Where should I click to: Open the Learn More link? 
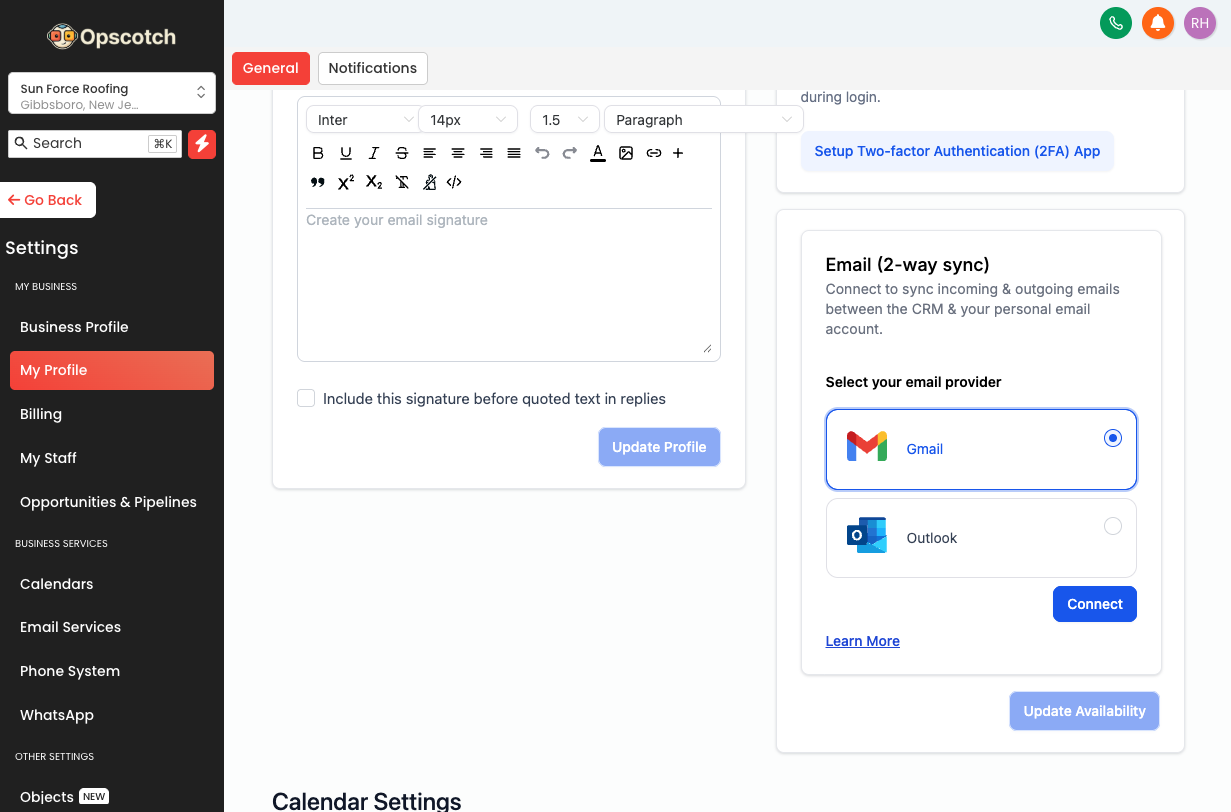click(x=862, y=641)
